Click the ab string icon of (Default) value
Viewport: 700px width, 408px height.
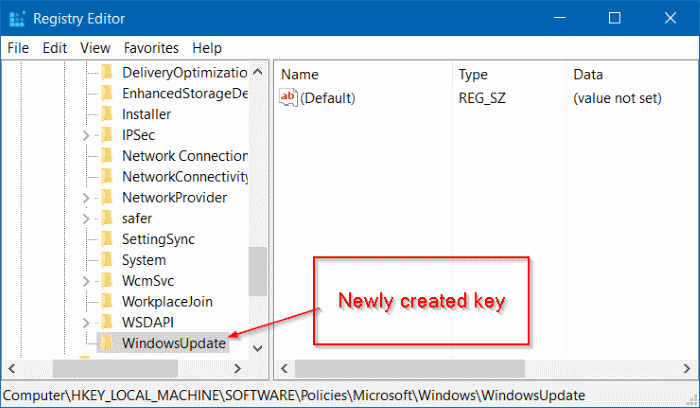coord(288,98)
